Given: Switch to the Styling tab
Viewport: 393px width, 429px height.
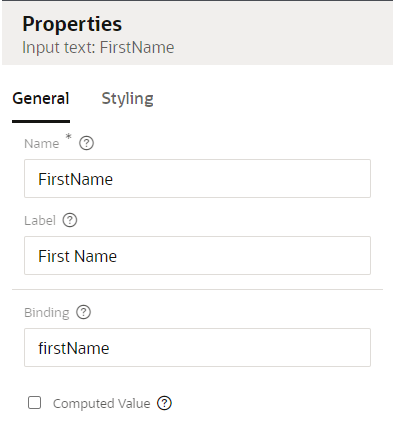Looking at the screenshot, I should pos(127,99).
